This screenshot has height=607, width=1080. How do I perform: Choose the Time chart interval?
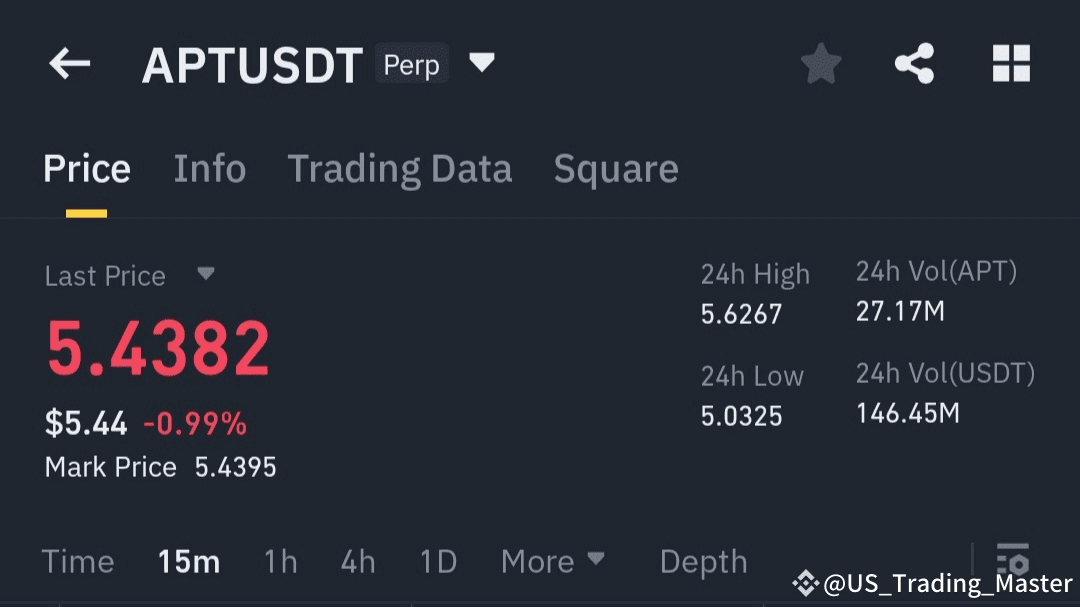click(x=78, y=562)
